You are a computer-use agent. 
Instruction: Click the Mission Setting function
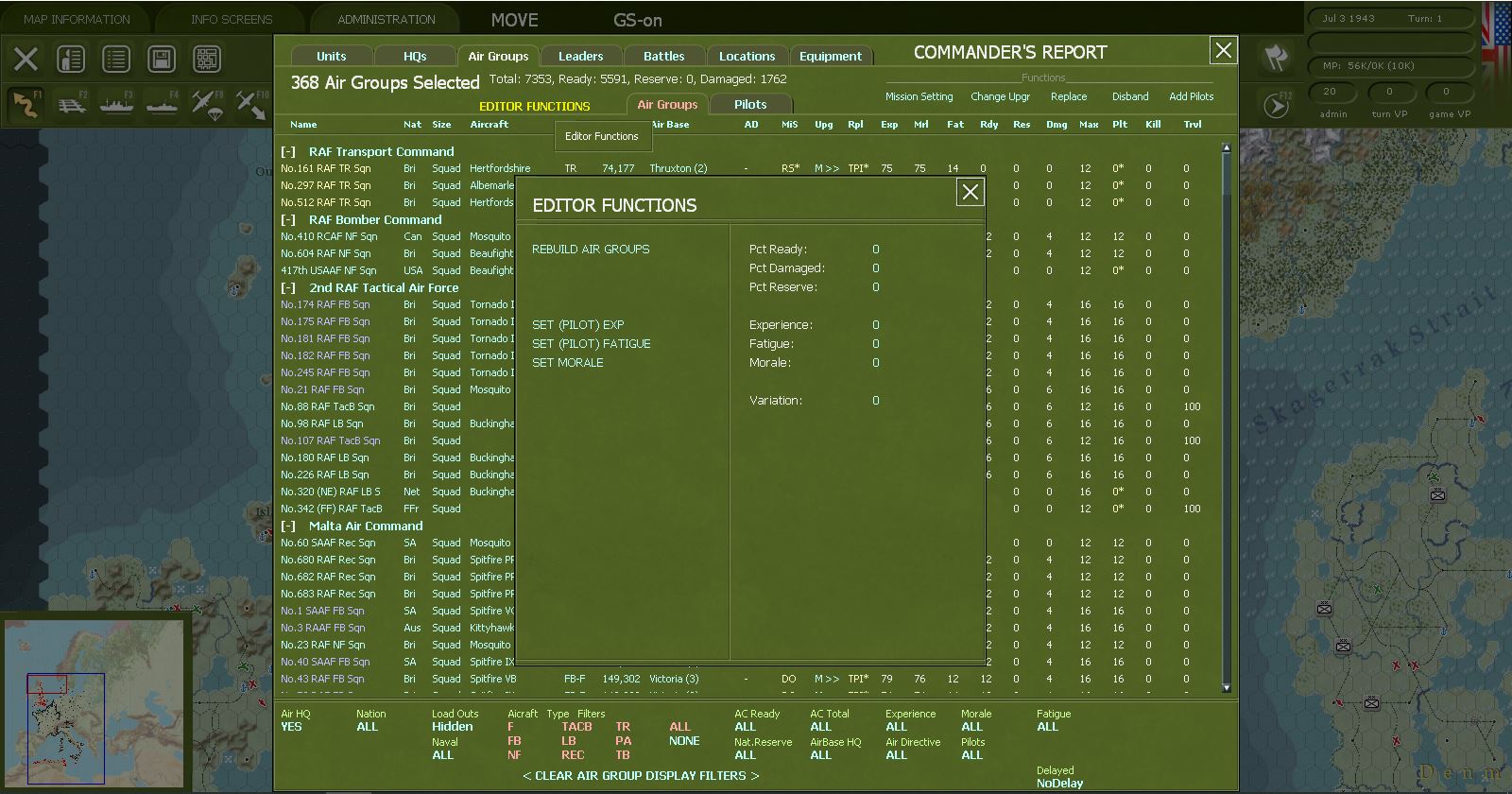pyautogui.click(x=919, y=96)
